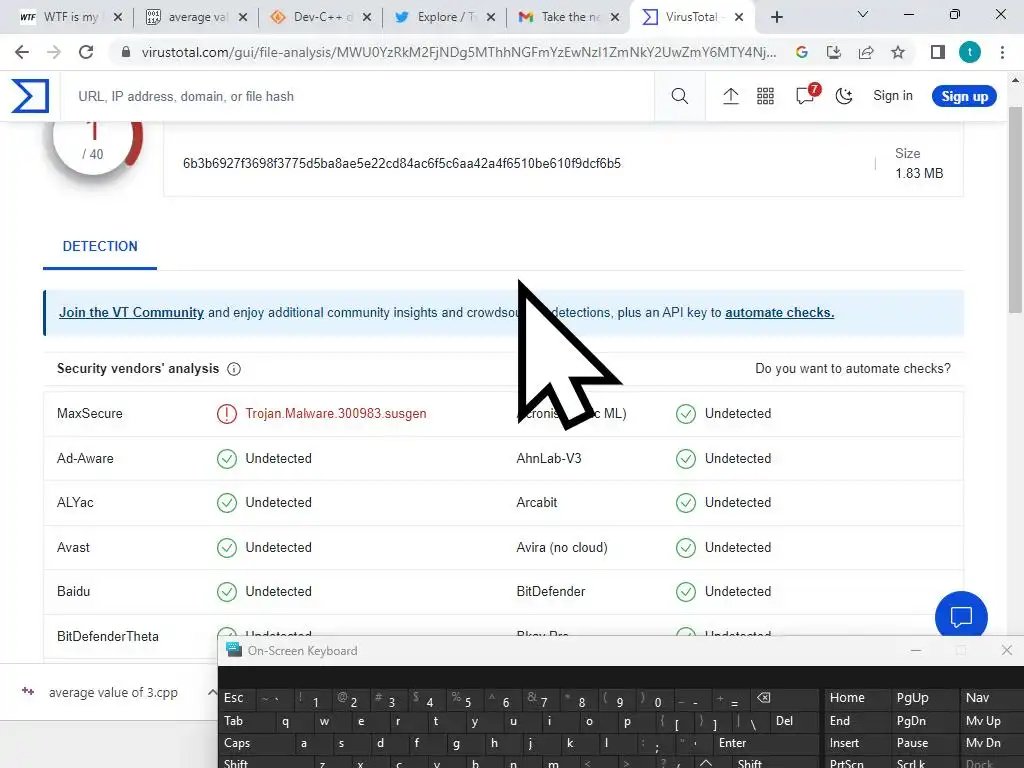Click Do you want to automate checks?

coord(852,368)
